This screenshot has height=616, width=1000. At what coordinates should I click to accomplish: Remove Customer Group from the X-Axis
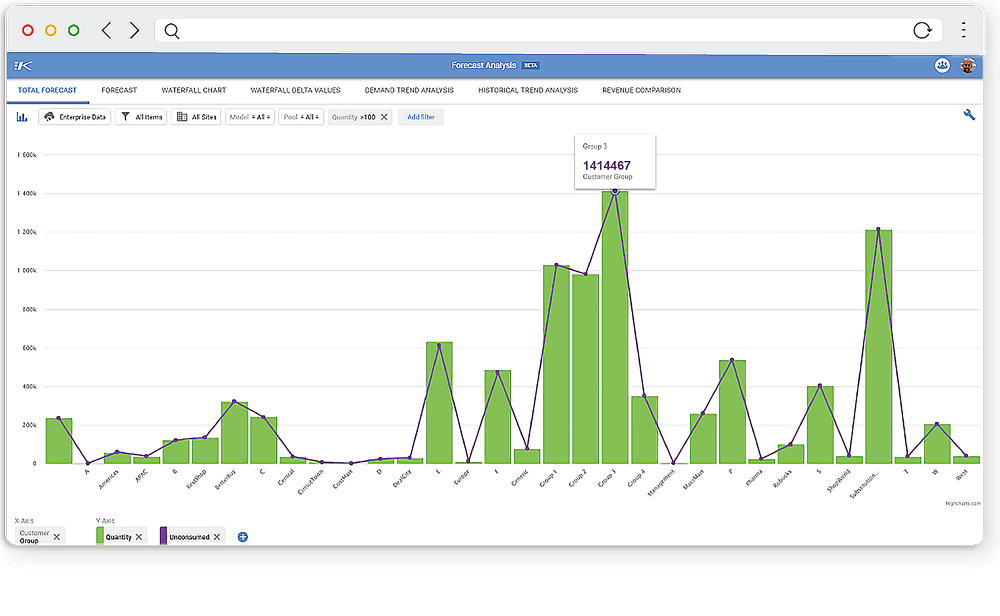(x=57, y=537)
